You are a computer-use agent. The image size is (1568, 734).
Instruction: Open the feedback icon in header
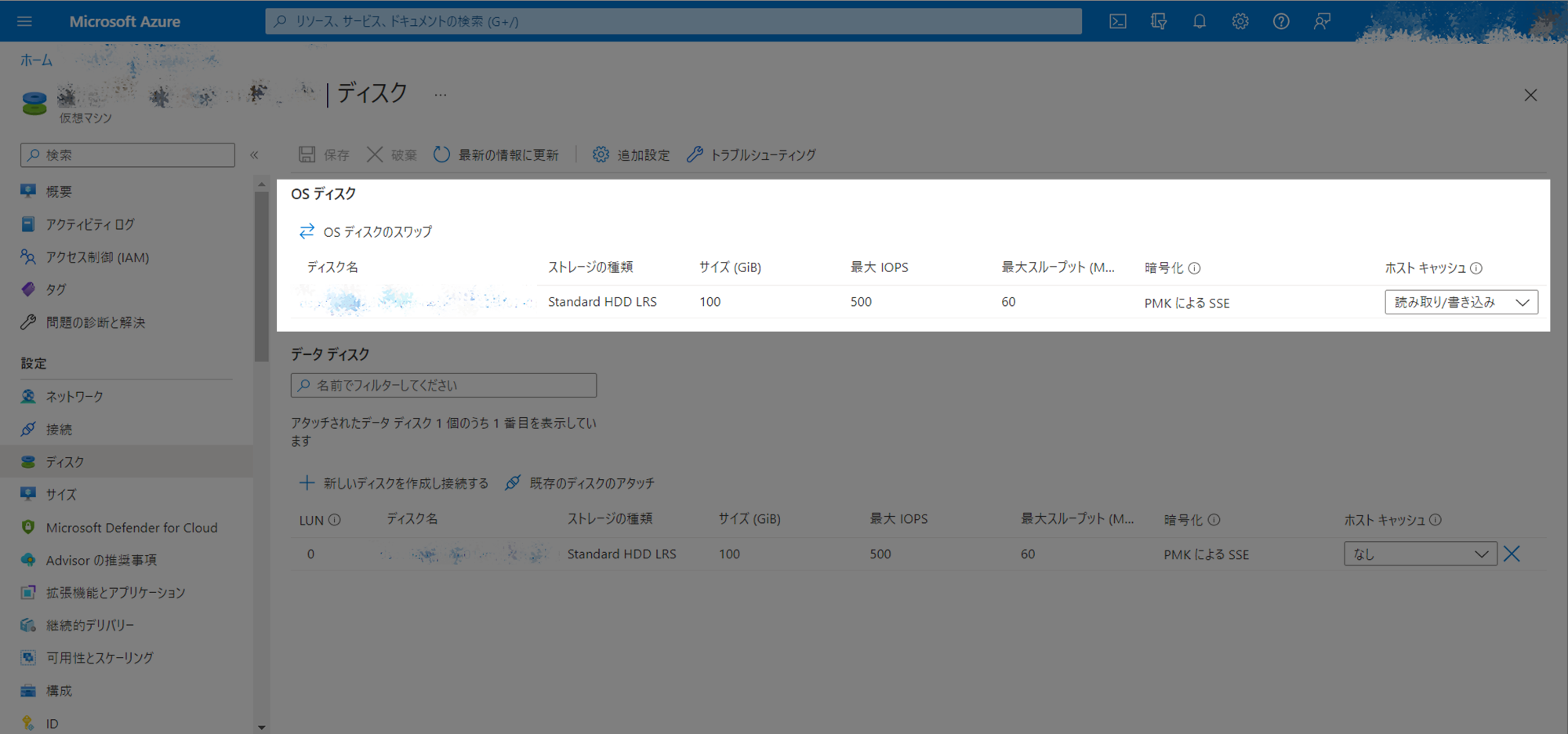tap(1322, 21)
